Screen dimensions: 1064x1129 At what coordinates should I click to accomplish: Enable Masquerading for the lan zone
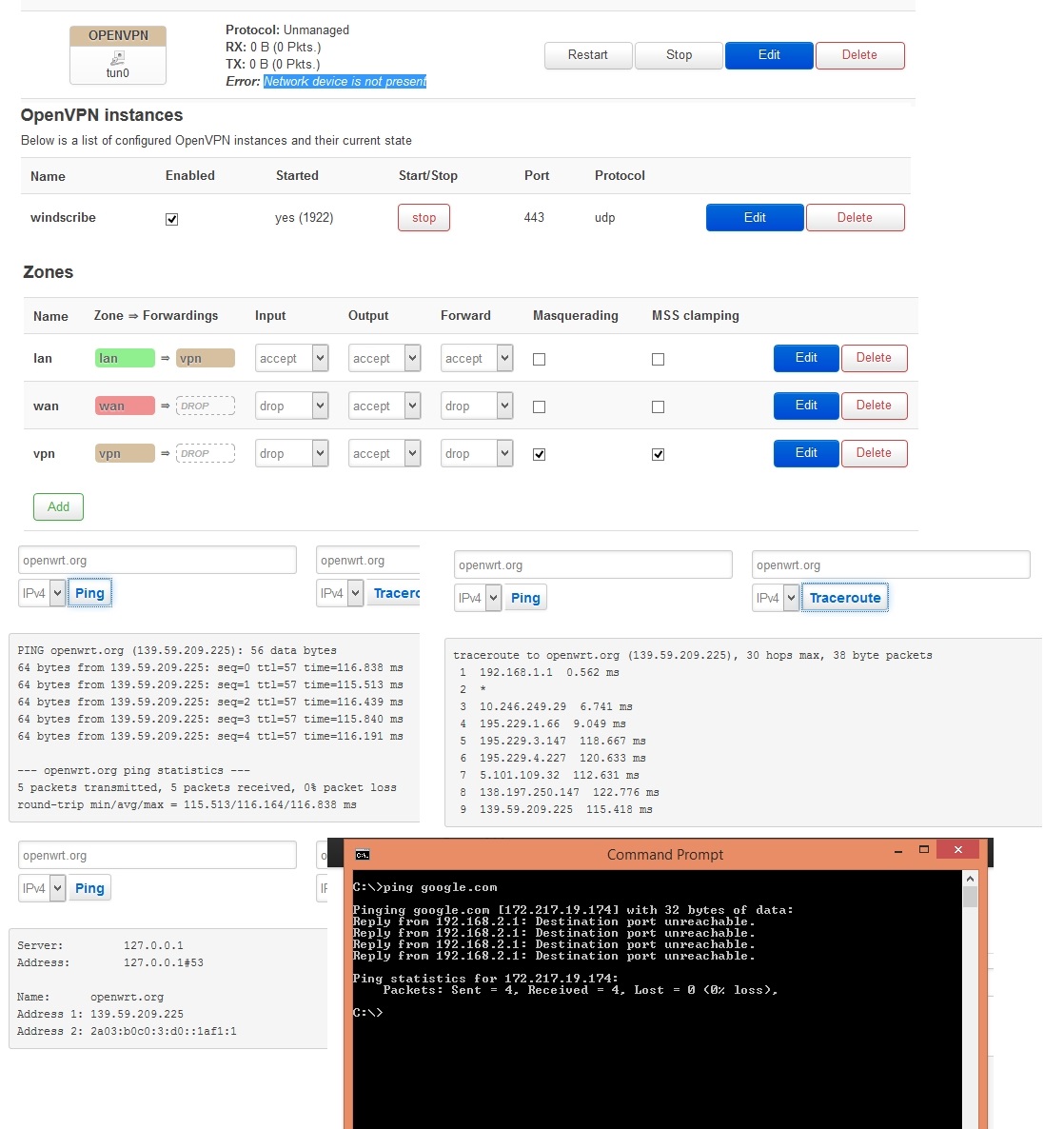[x=540, y=360]
